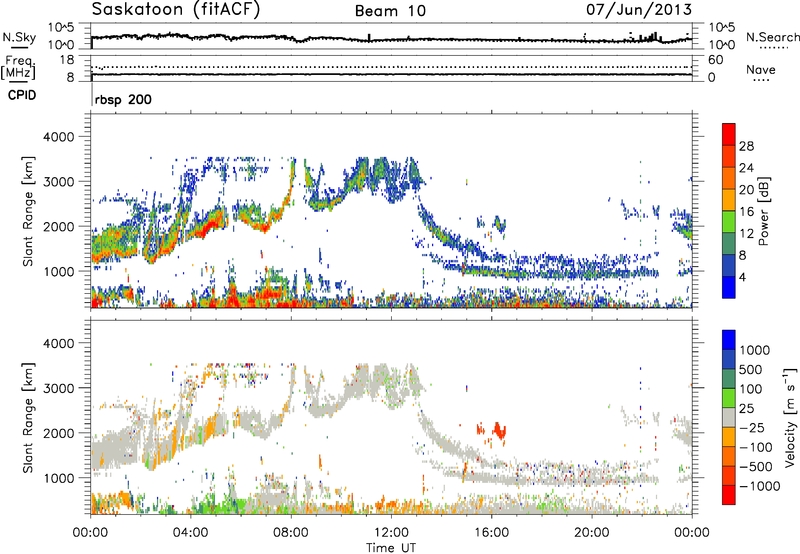
Task: Click the blue bottom segment of Power colorbar
Action: pyautogui.click(x=729, y=287)
